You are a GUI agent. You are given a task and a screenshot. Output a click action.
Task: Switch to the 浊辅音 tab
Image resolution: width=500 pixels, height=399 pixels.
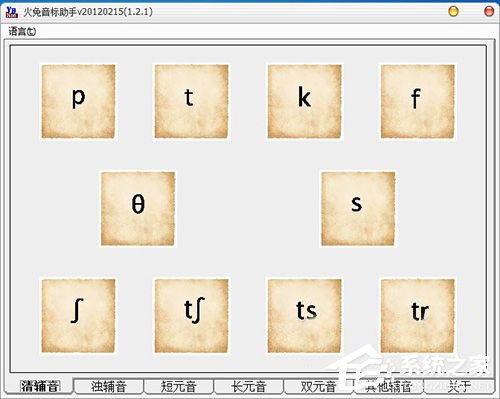point(109,387)
